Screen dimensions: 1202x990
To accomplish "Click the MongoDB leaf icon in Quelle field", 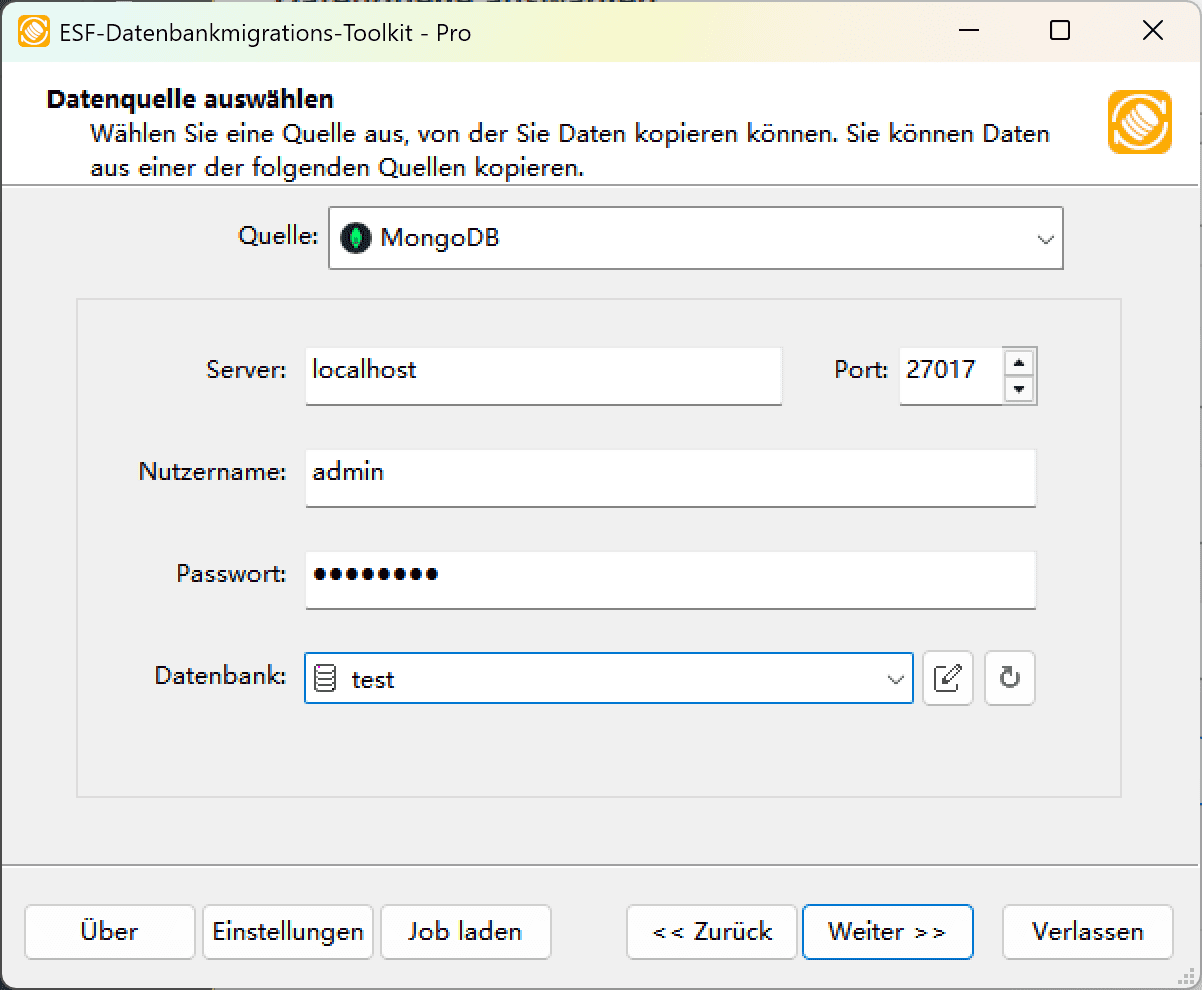I will pos(356,238).
